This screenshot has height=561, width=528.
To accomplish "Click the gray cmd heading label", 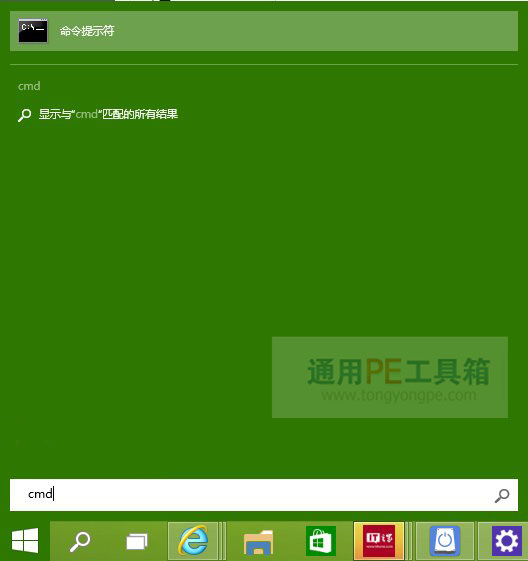I will [29, 86].
